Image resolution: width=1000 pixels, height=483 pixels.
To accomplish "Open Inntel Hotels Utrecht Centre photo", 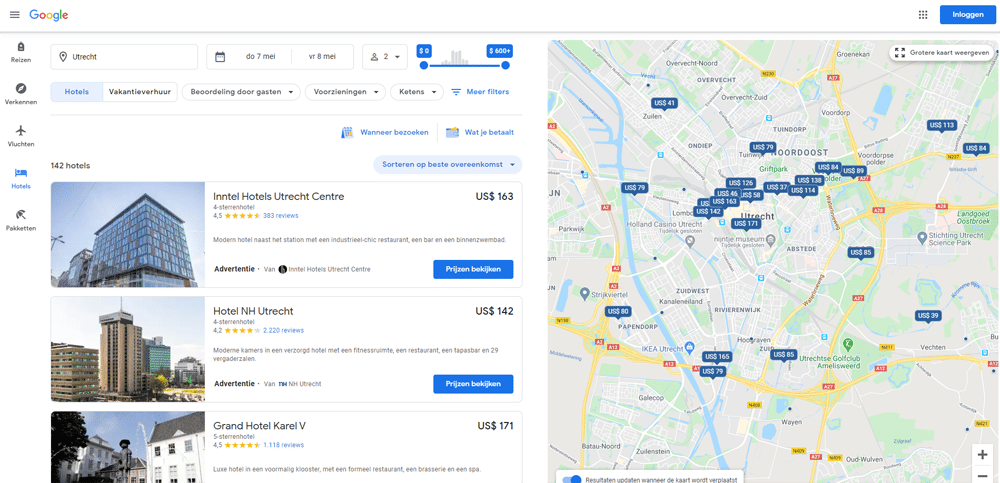I will (x=128, y=235).
